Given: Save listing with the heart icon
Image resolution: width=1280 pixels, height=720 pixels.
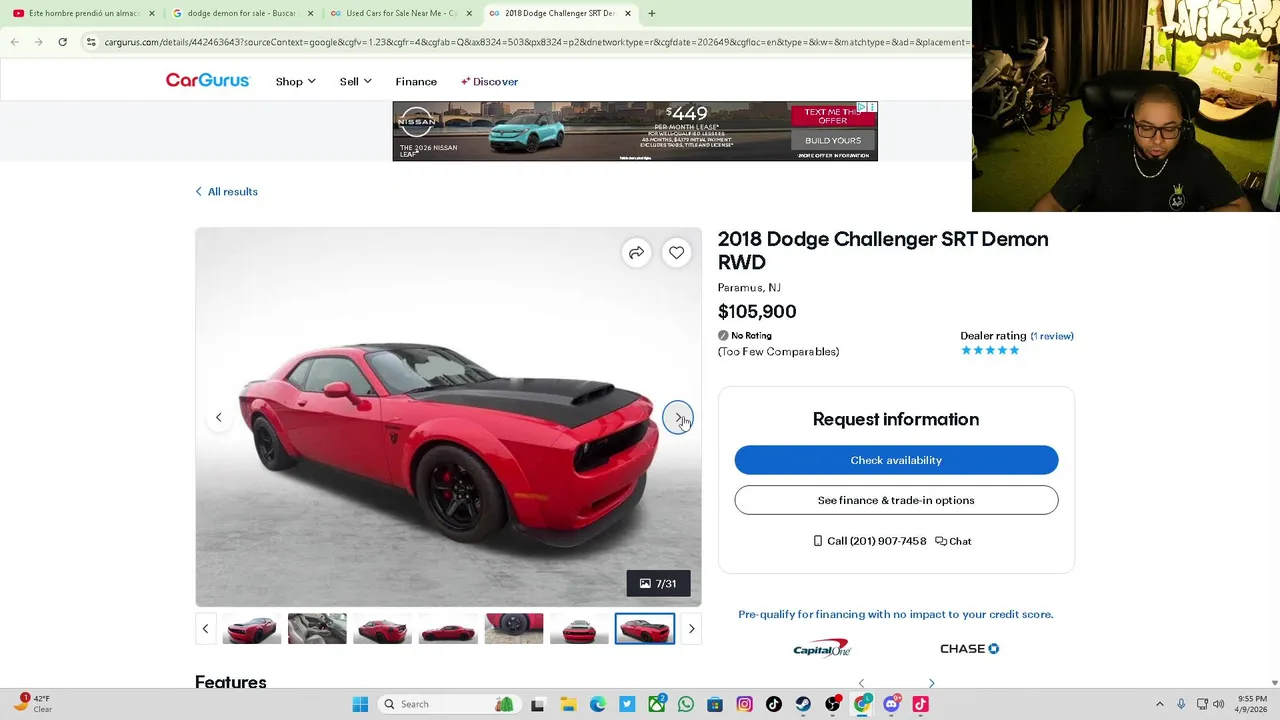Looking at the screenshot, I should tap(677, 253).
